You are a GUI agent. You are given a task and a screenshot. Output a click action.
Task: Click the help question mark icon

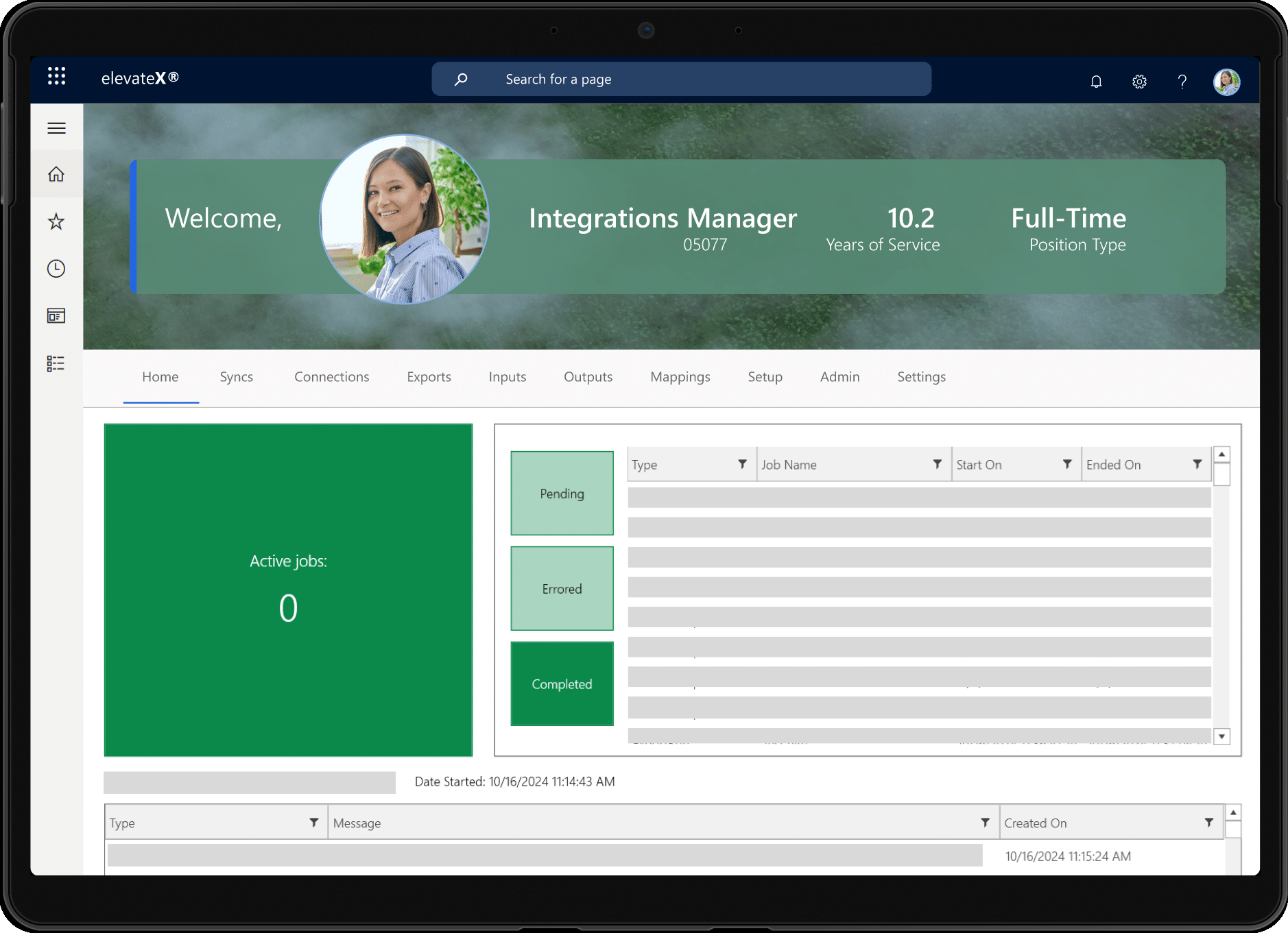coord(1182,82)
